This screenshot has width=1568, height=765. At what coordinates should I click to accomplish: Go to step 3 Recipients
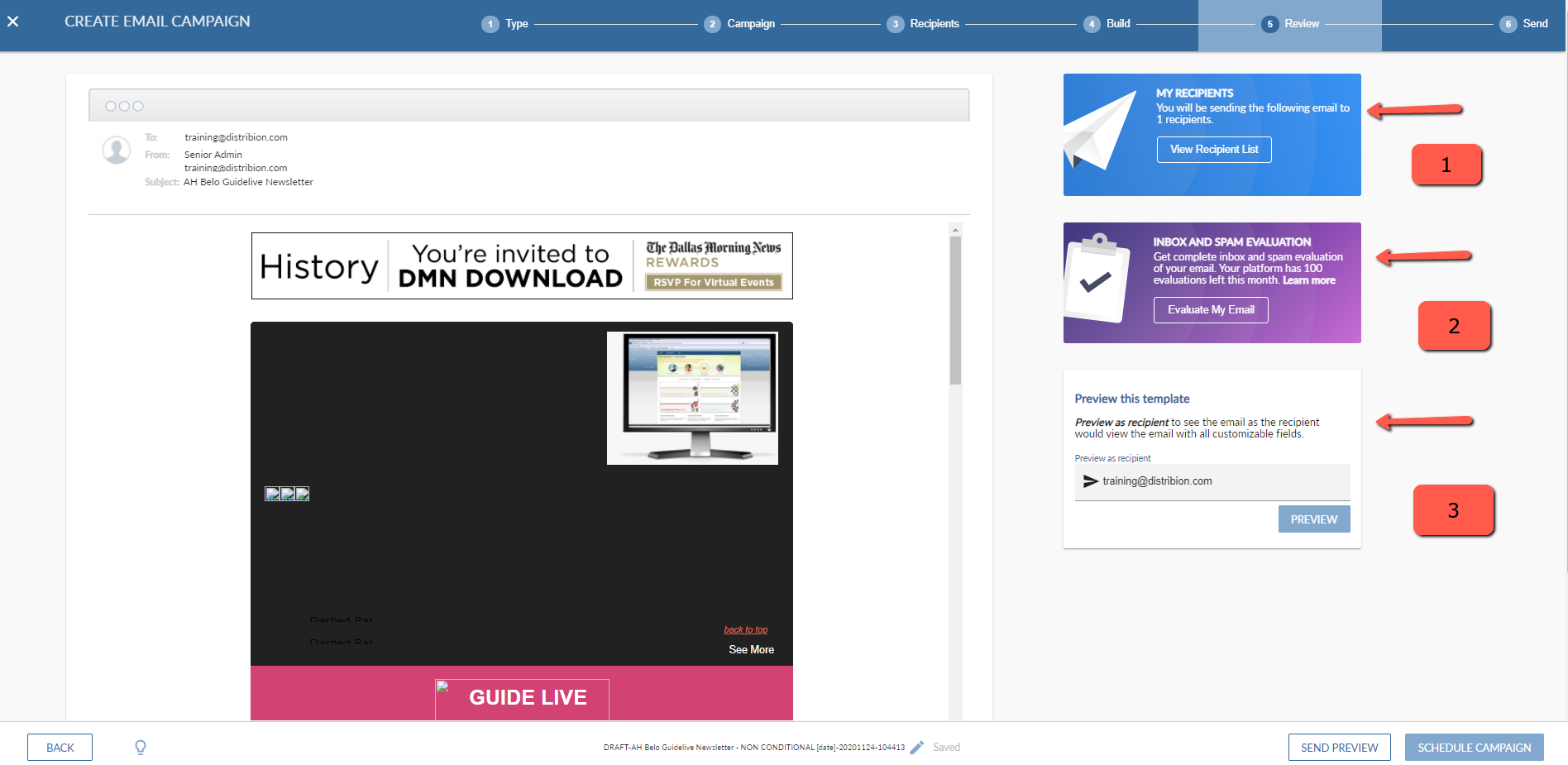click(923, 24)
